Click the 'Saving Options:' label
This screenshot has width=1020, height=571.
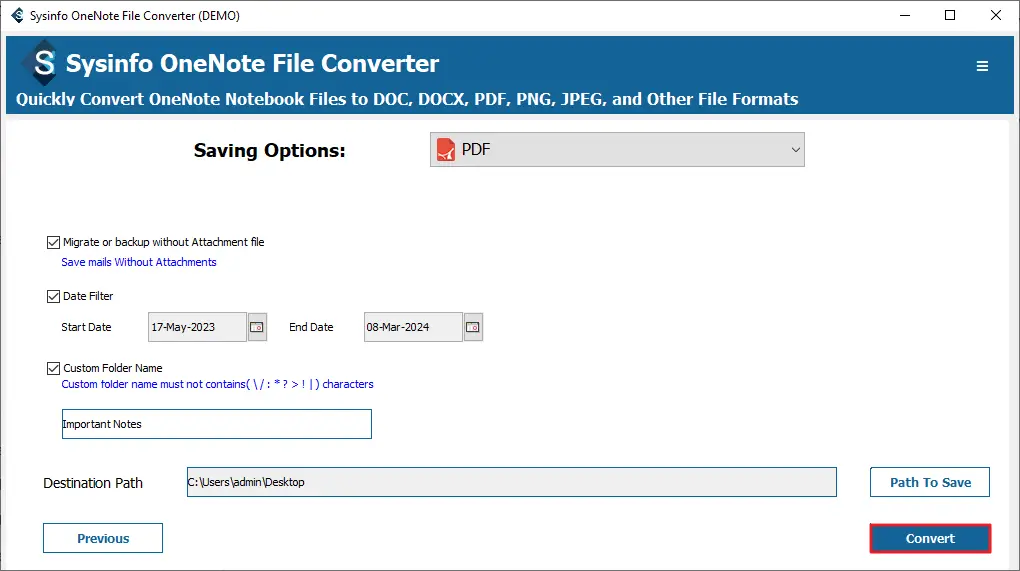click(269, 151)
